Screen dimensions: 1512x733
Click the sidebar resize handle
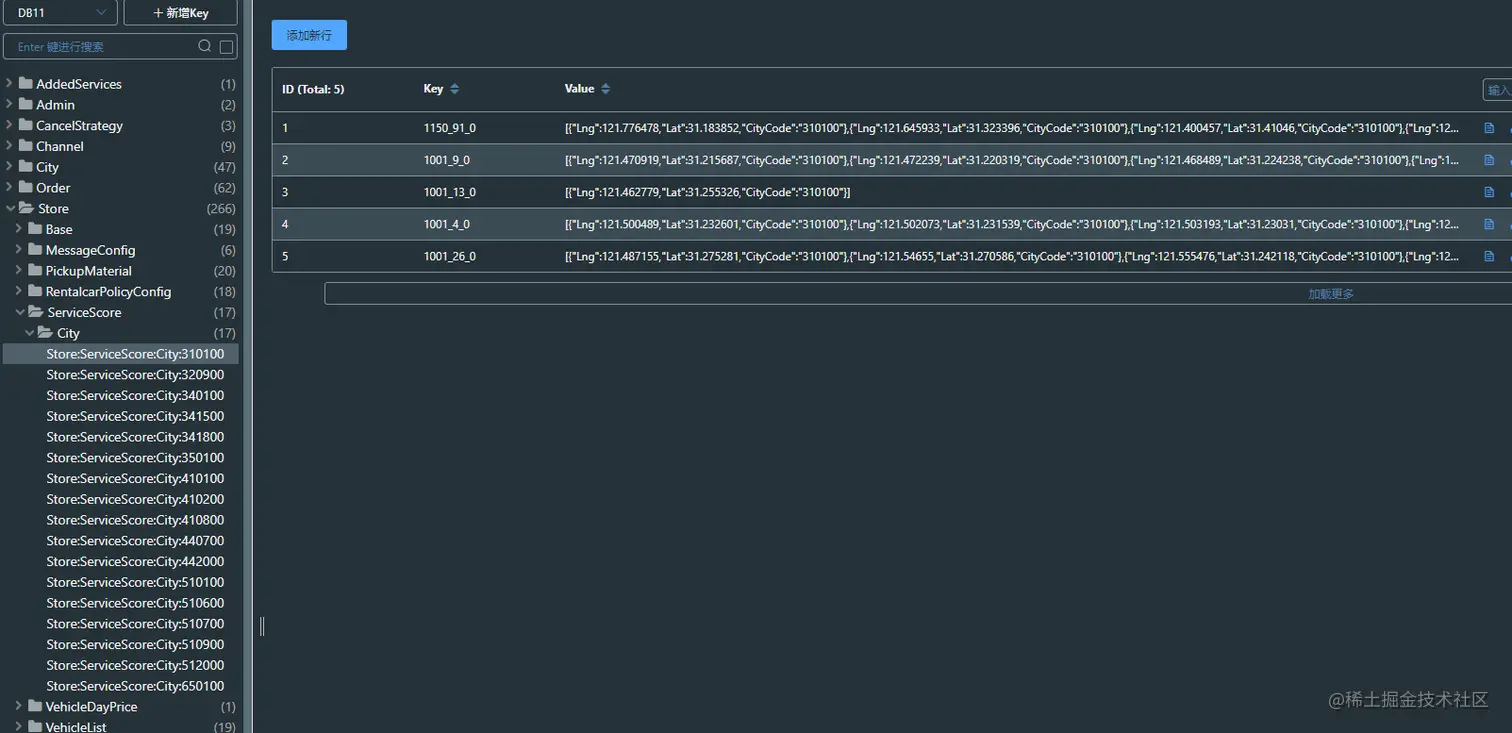point(262,626)
